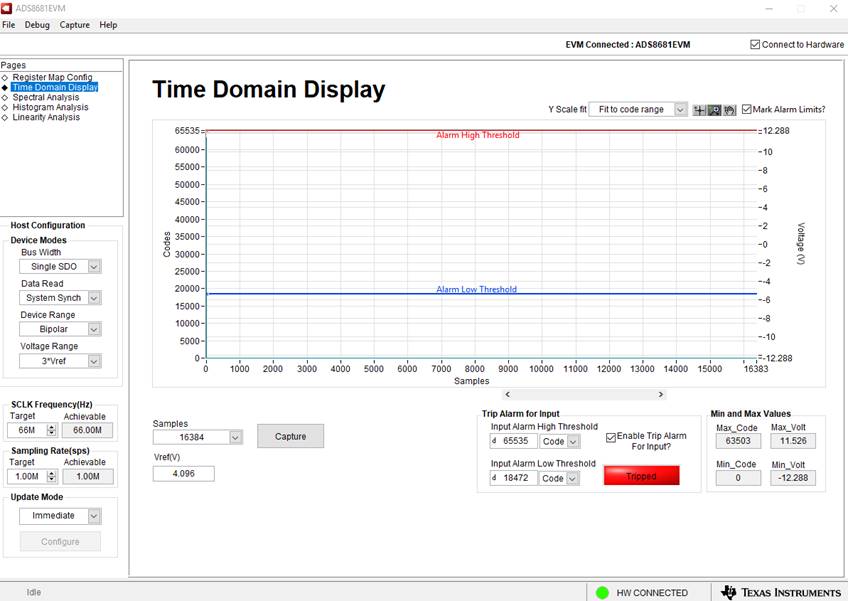Select the cursor crosshair graph tool
This screenshot has height=601, width=848.
(x=699, y=110)
